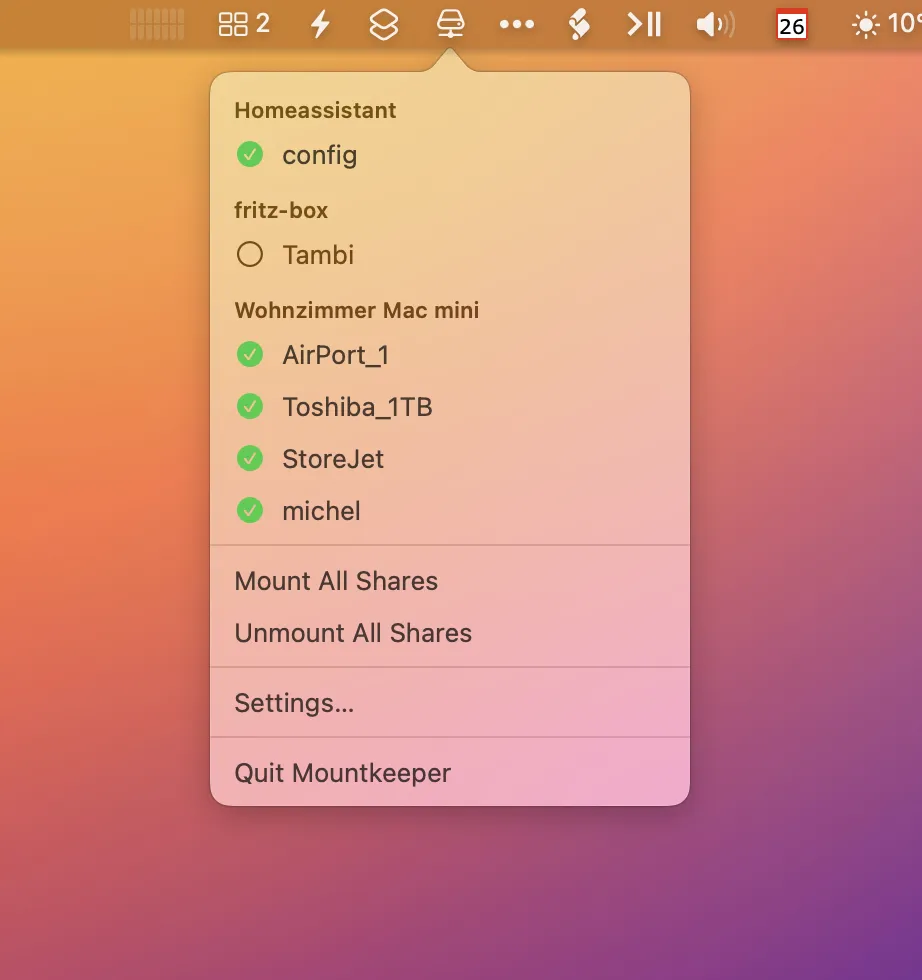Viewport: 922px width, 980px height.
Task: Choose Mount All Shares
Action: (336, 581)
